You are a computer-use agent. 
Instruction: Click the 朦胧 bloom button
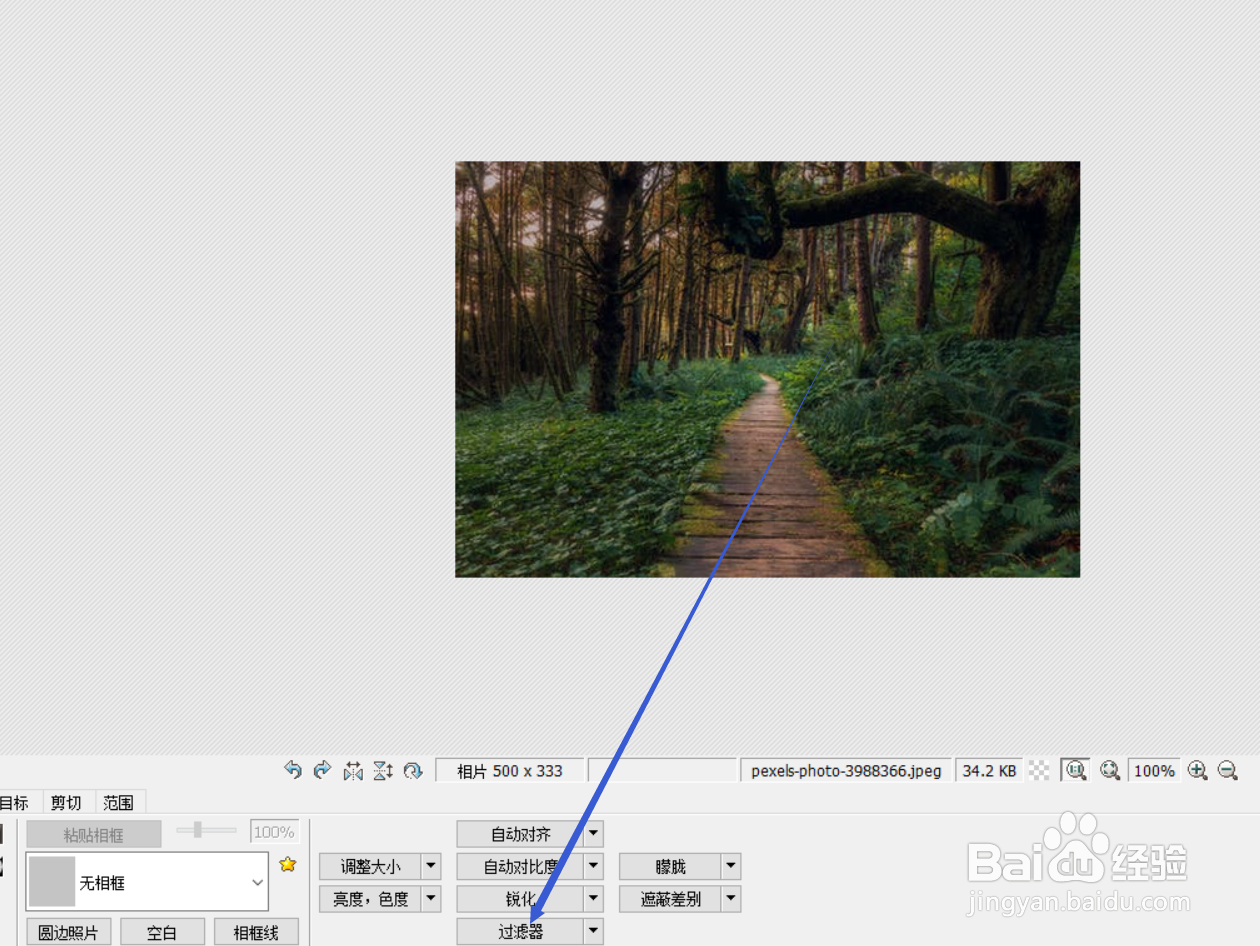click(x=670, y=866)
